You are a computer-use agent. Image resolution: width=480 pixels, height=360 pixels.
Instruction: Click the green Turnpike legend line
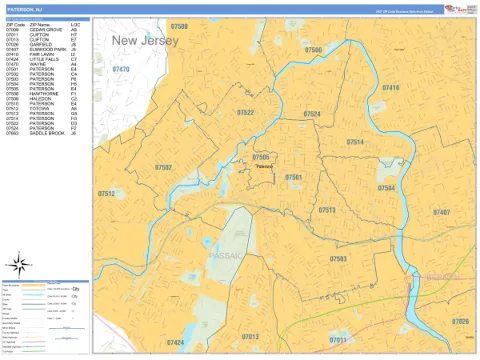point(33,351)
